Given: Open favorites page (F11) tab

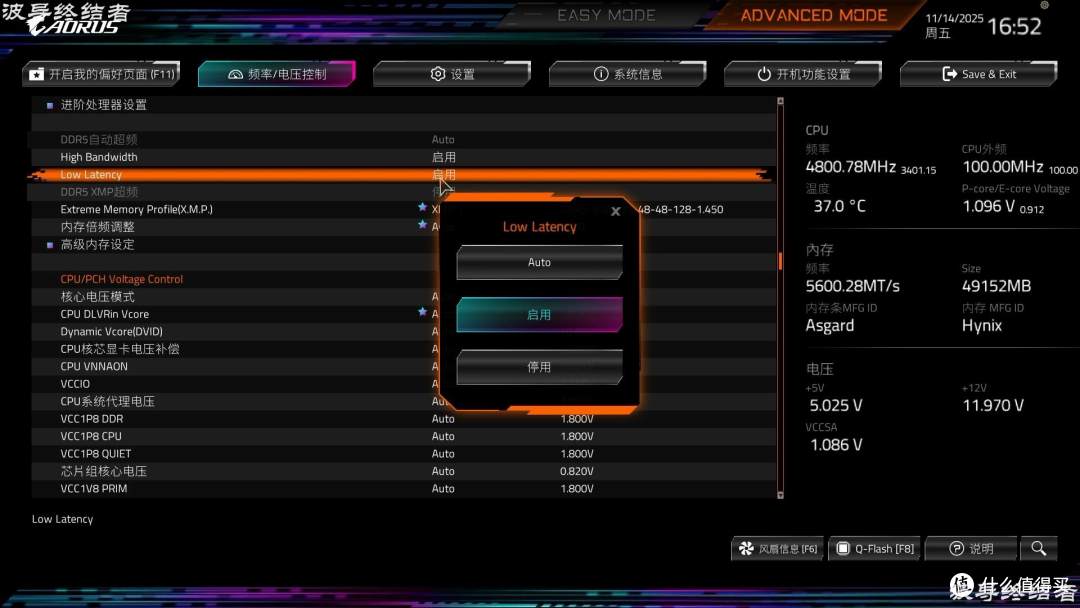Looking at the screenshot, I should coord(101,74).
